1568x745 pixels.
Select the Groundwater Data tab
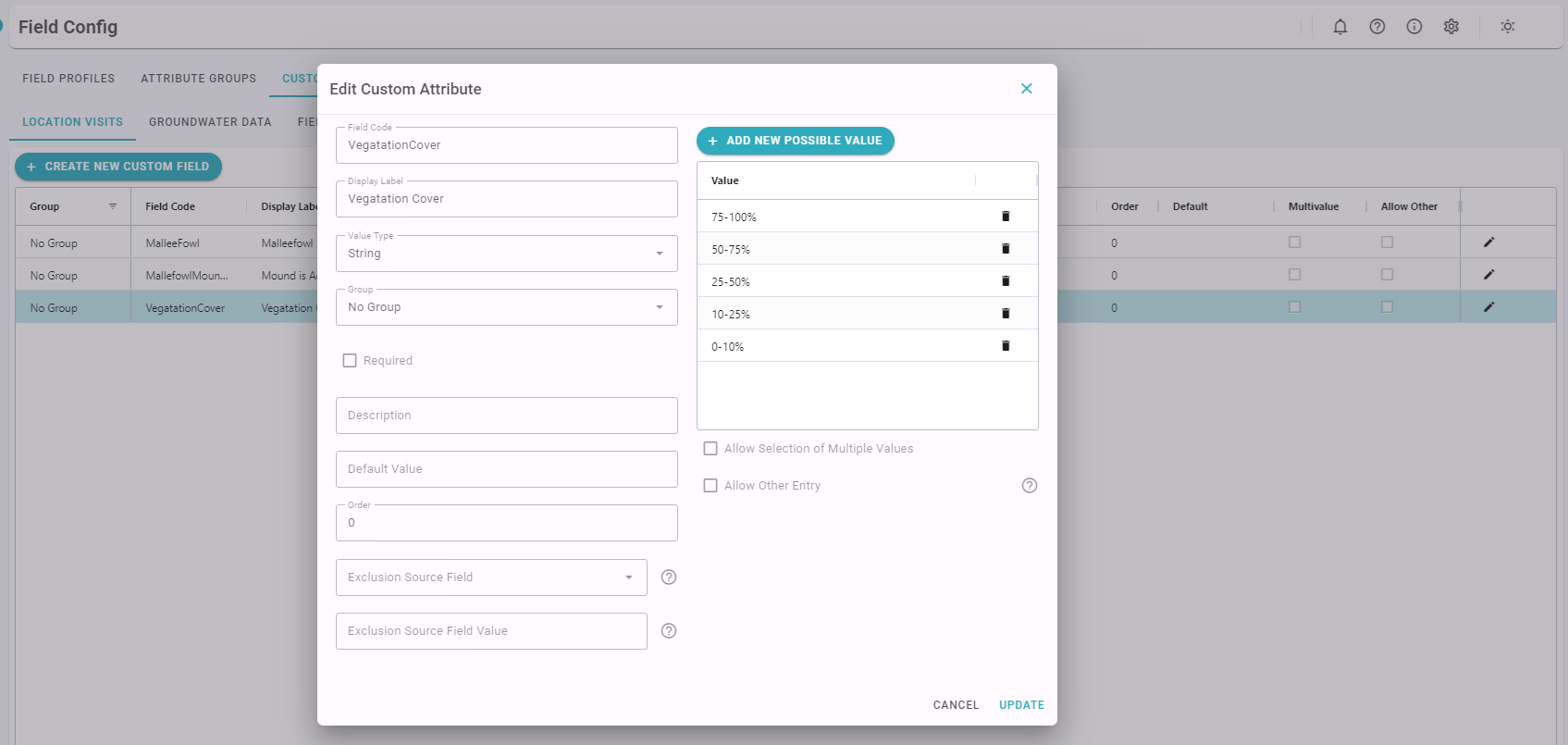[x=210, y=122]
